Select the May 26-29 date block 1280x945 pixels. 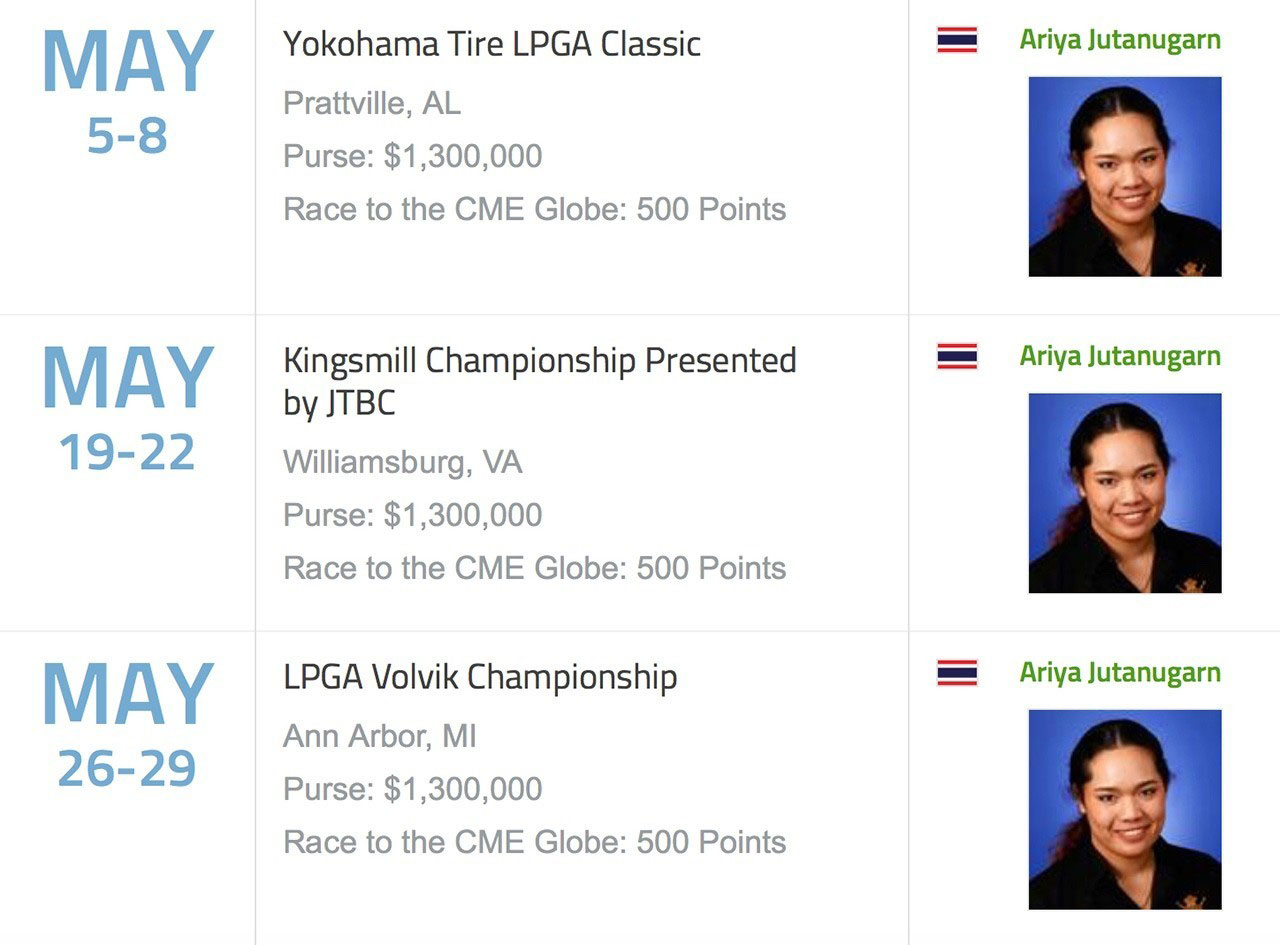coord(127,725)
